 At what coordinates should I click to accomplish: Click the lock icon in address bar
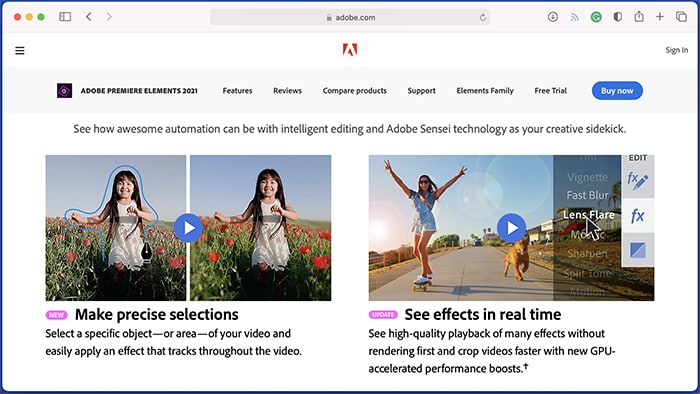(x=329, y=17)
